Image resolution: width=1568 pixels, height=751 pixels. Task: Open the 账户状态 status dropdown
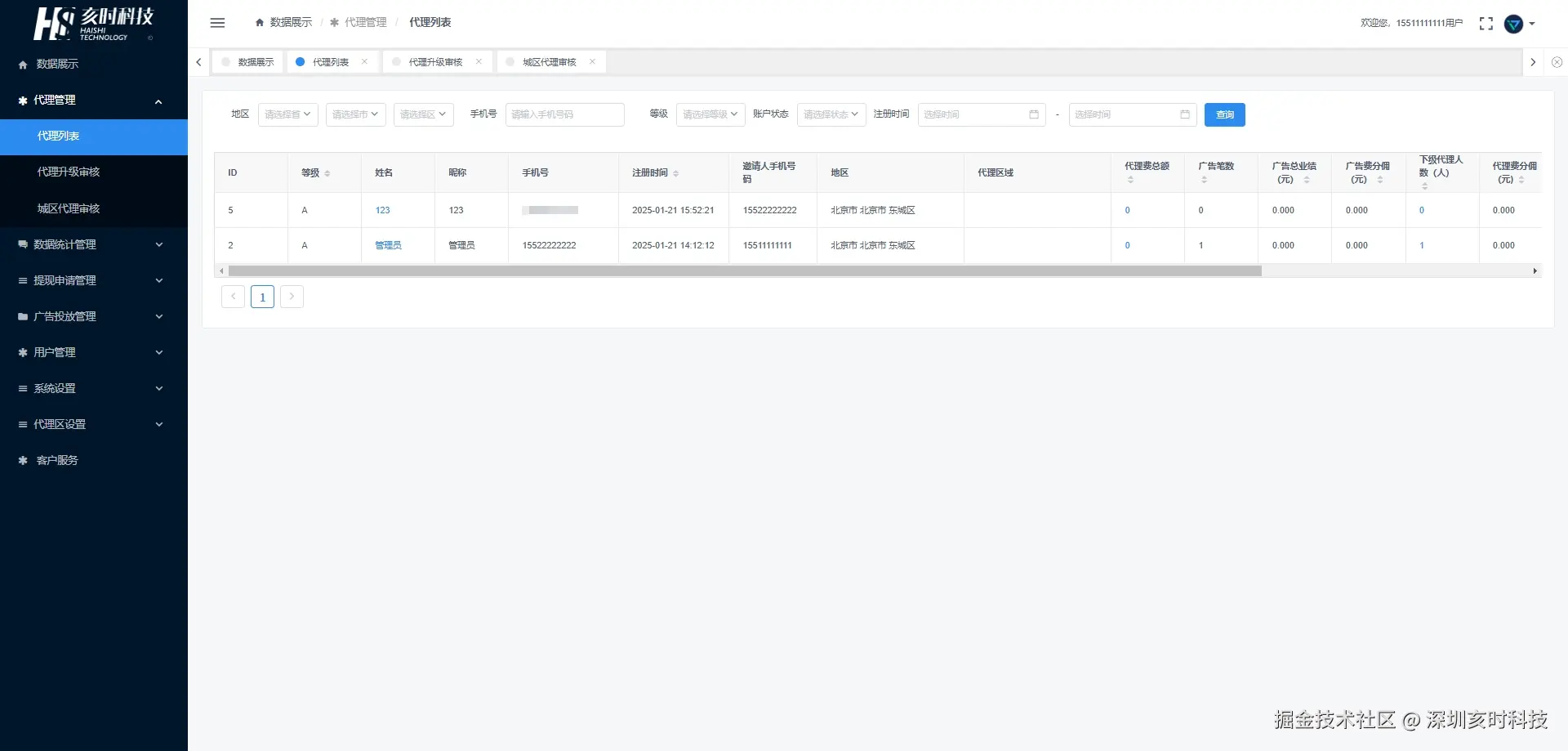tap(831, 114)
